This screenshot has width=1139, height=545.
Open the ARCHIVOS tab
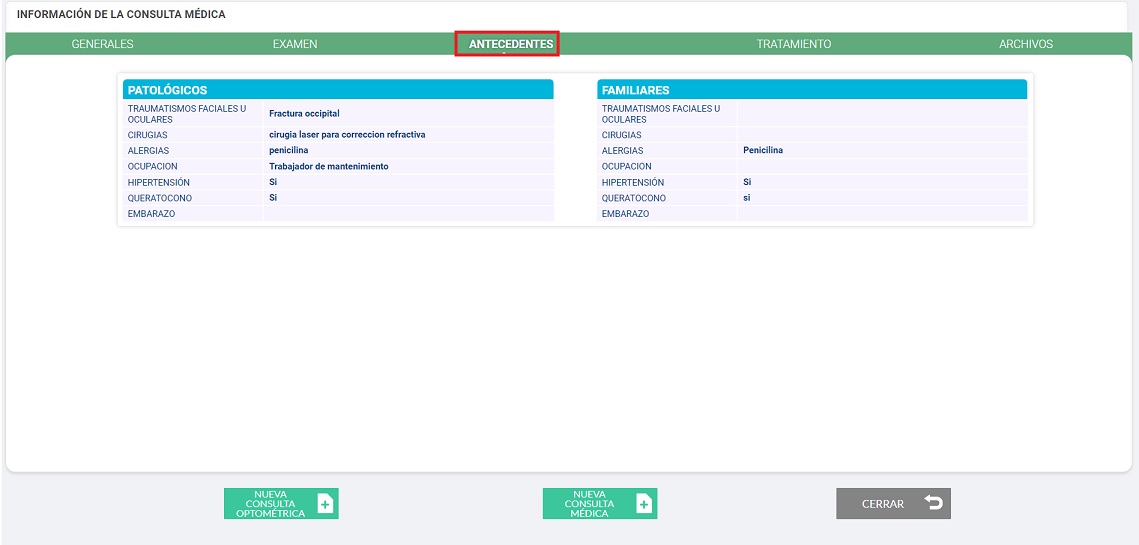coord(1026,44)
